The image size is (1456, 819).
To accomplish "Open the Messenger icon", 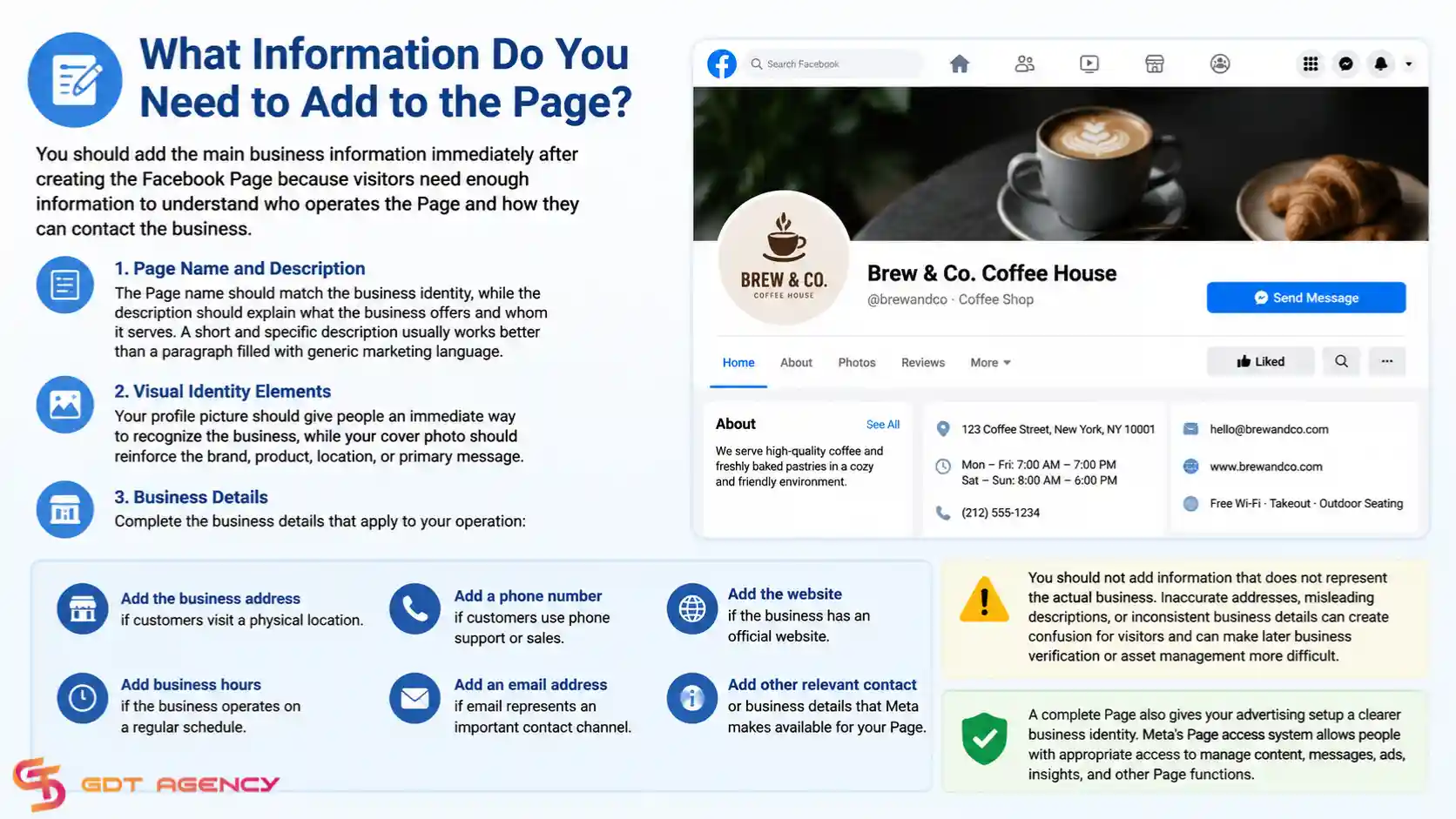I will (1345, 64).
